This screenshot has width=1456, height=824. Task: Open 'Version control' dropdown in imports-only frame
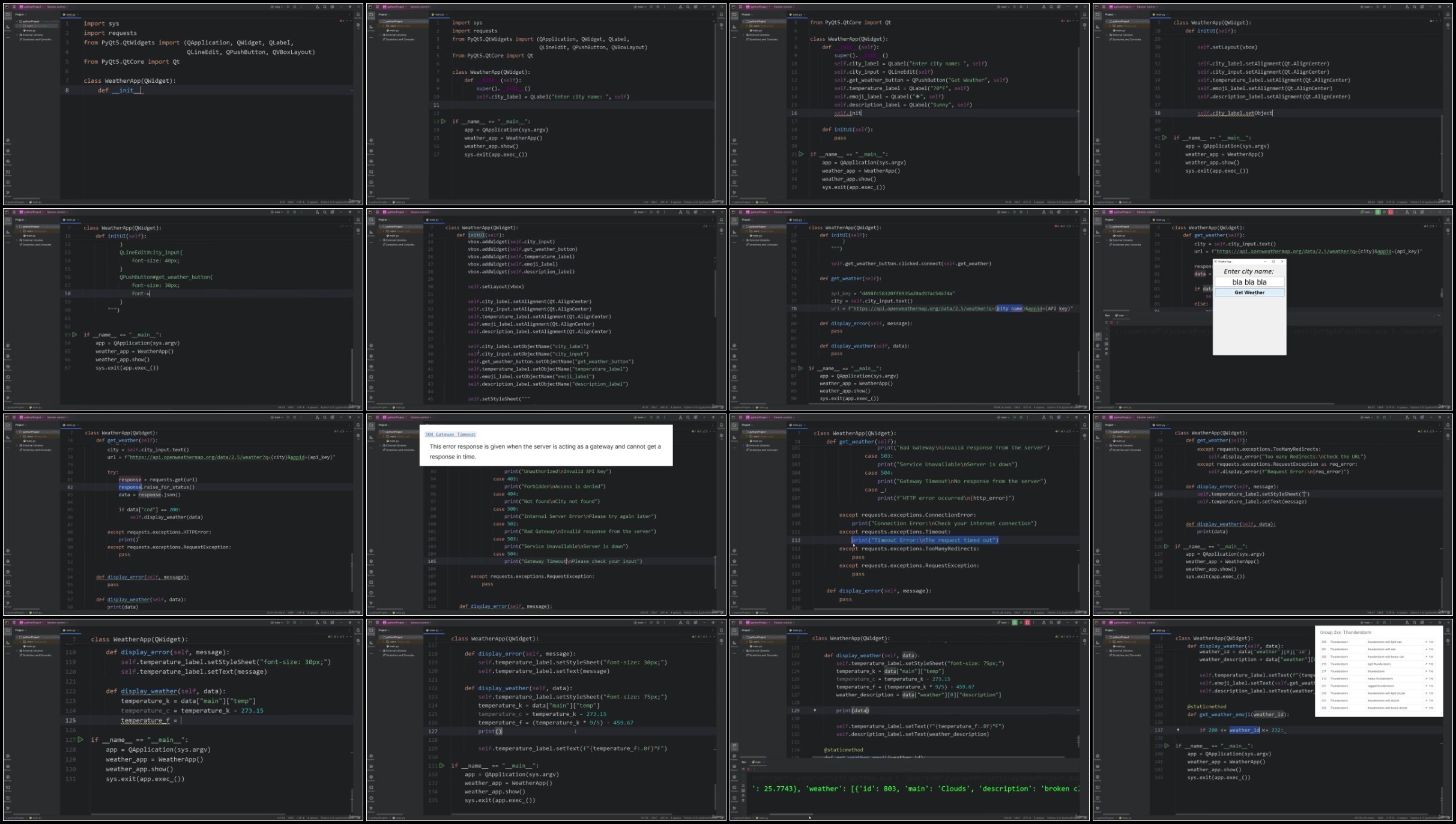[58, 7]
